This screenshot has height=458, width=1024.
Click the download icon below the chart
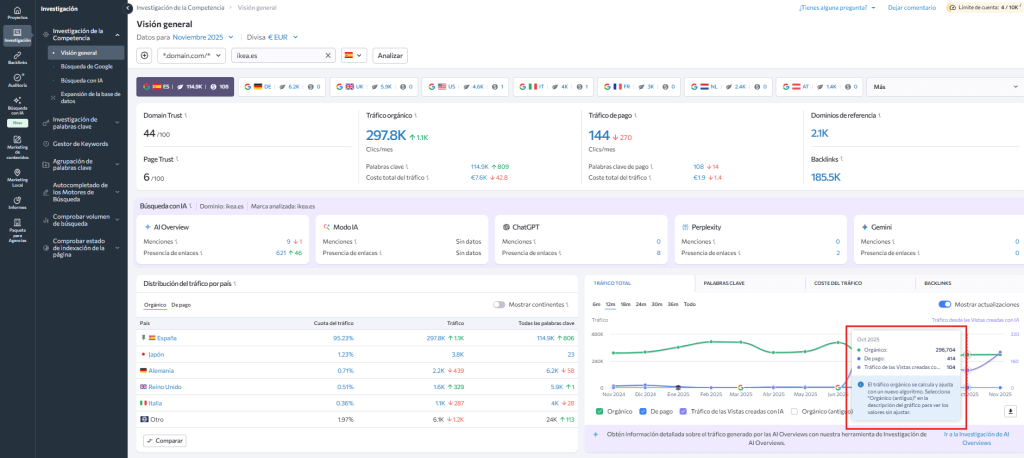(x=1010, y=410)
